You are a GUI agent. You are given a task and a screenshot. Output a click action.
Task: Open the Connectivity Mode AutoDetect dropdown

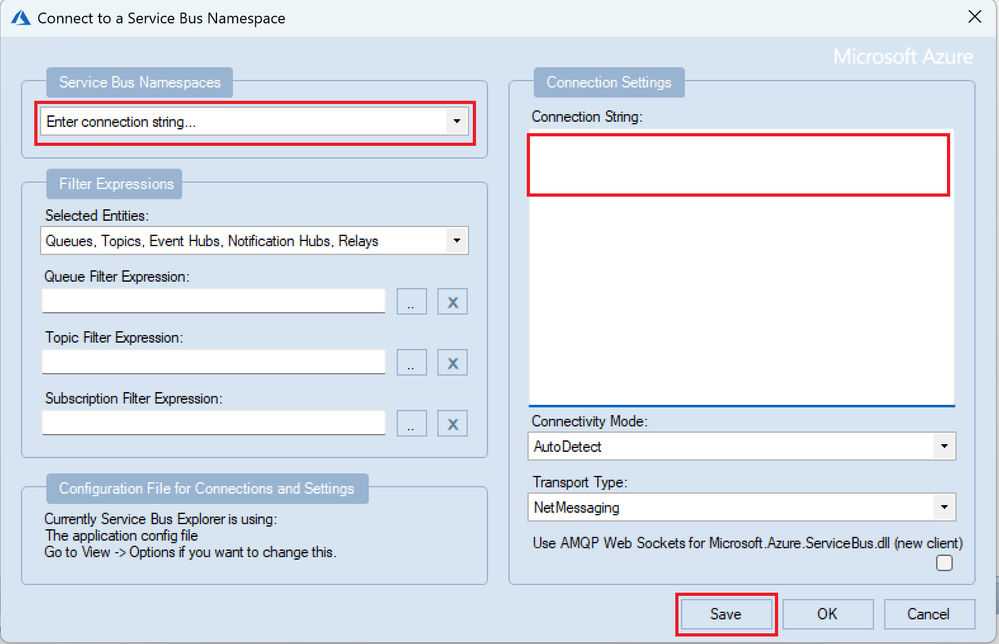tap(742, 447)
